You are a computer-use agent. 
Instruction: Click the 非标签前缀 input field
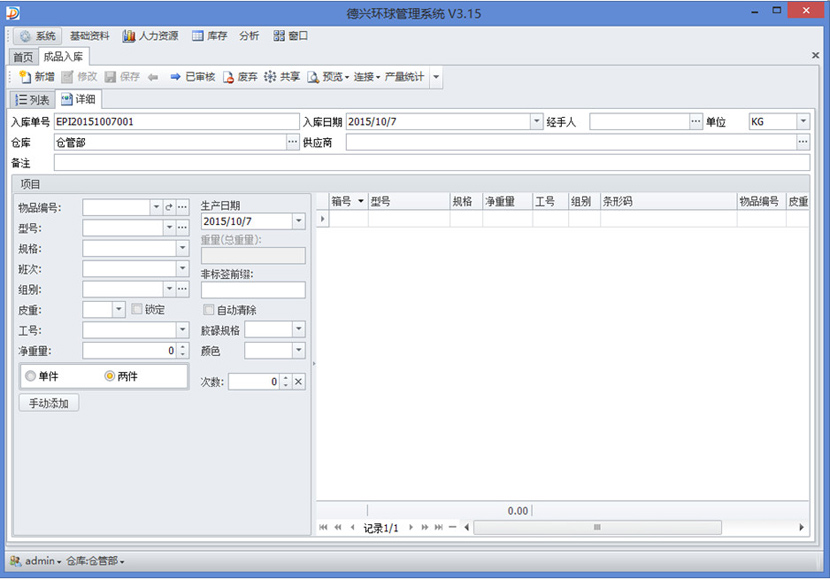point(253,290)
